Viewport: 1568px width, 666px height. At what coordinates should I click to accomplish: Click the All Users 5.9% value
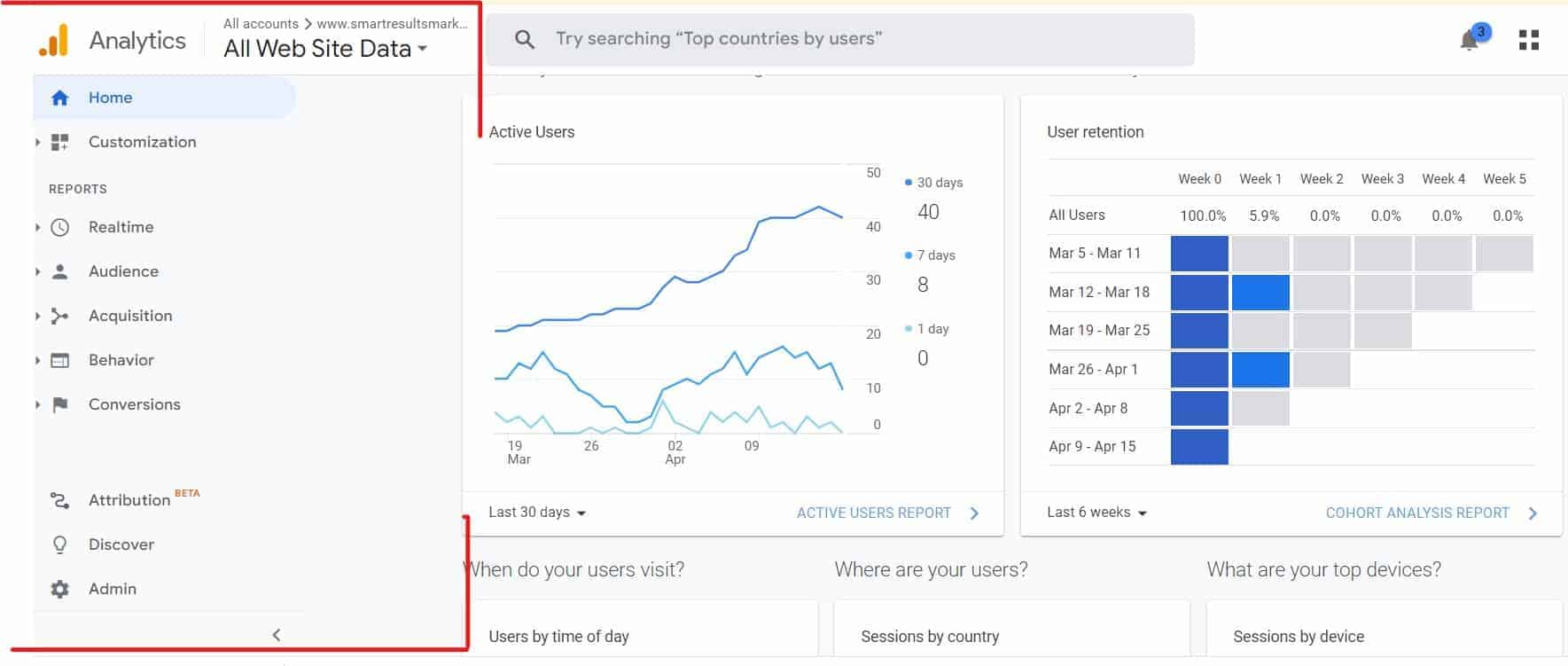[1264, 215]
